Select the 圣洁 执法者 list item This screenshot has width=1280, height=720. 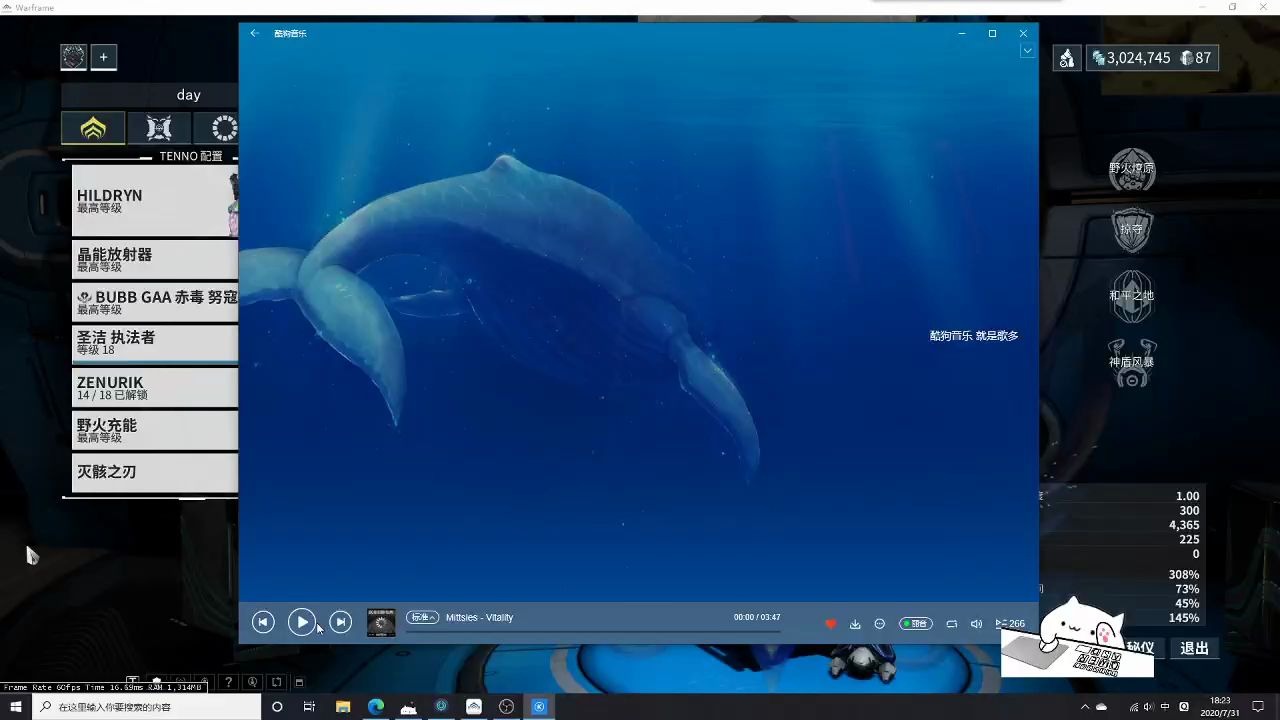[x=150, y=343]
